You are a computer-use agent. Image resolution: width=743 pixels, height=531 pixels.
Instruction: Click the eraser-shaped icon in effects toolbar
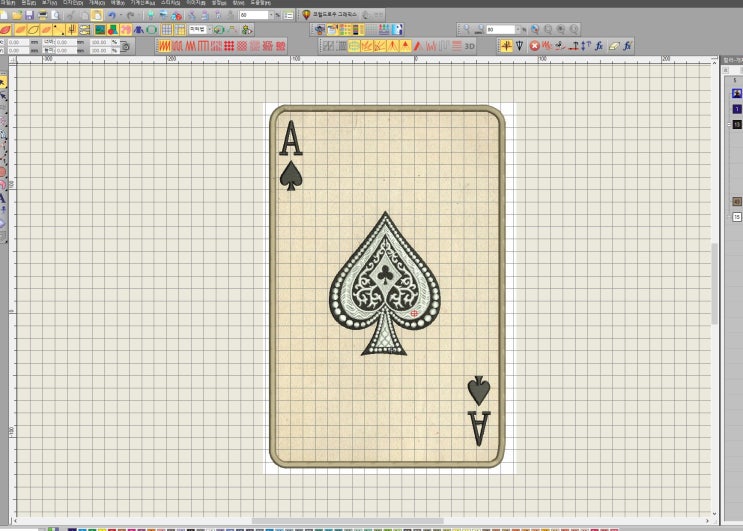614,46
